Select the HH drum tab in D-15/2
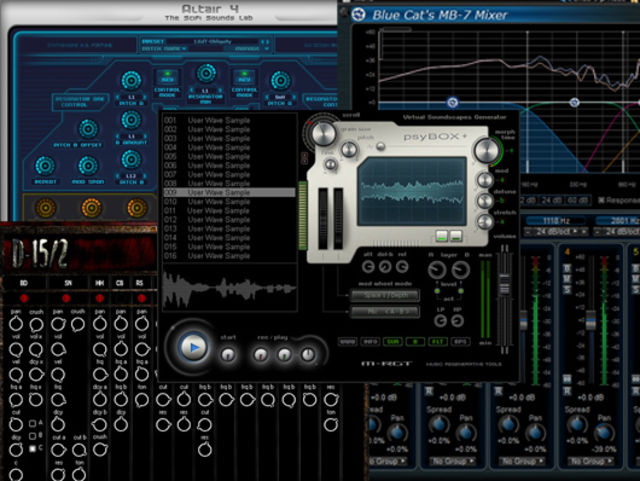Image resolution: width=640 pixels, height=481 pixels. [100, 283]
